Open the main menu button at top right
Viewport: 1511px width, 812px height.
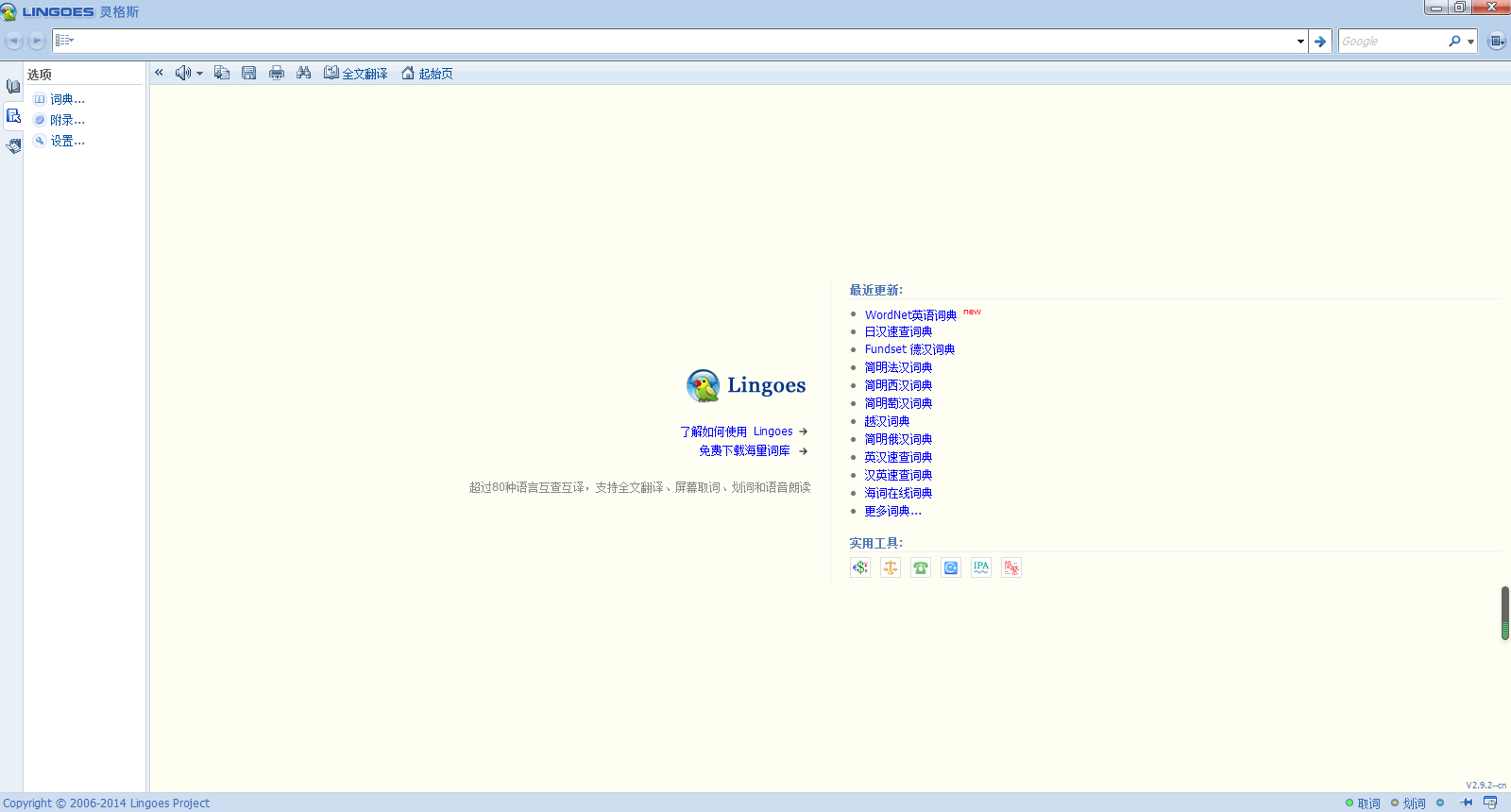pos(1496,41)
